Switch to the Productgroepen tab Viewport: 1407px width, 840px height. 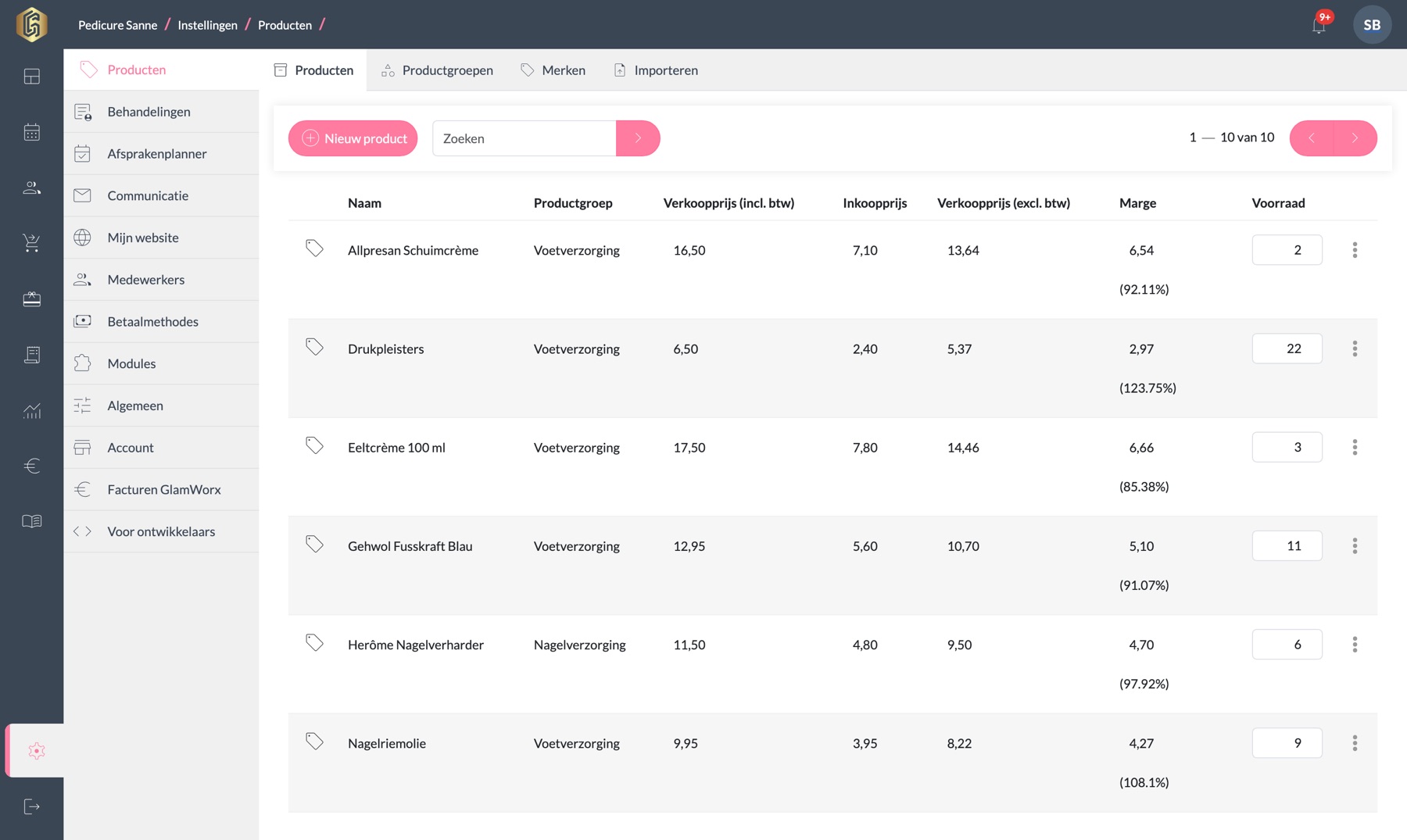pyautogui.click(x=437, y=70)
